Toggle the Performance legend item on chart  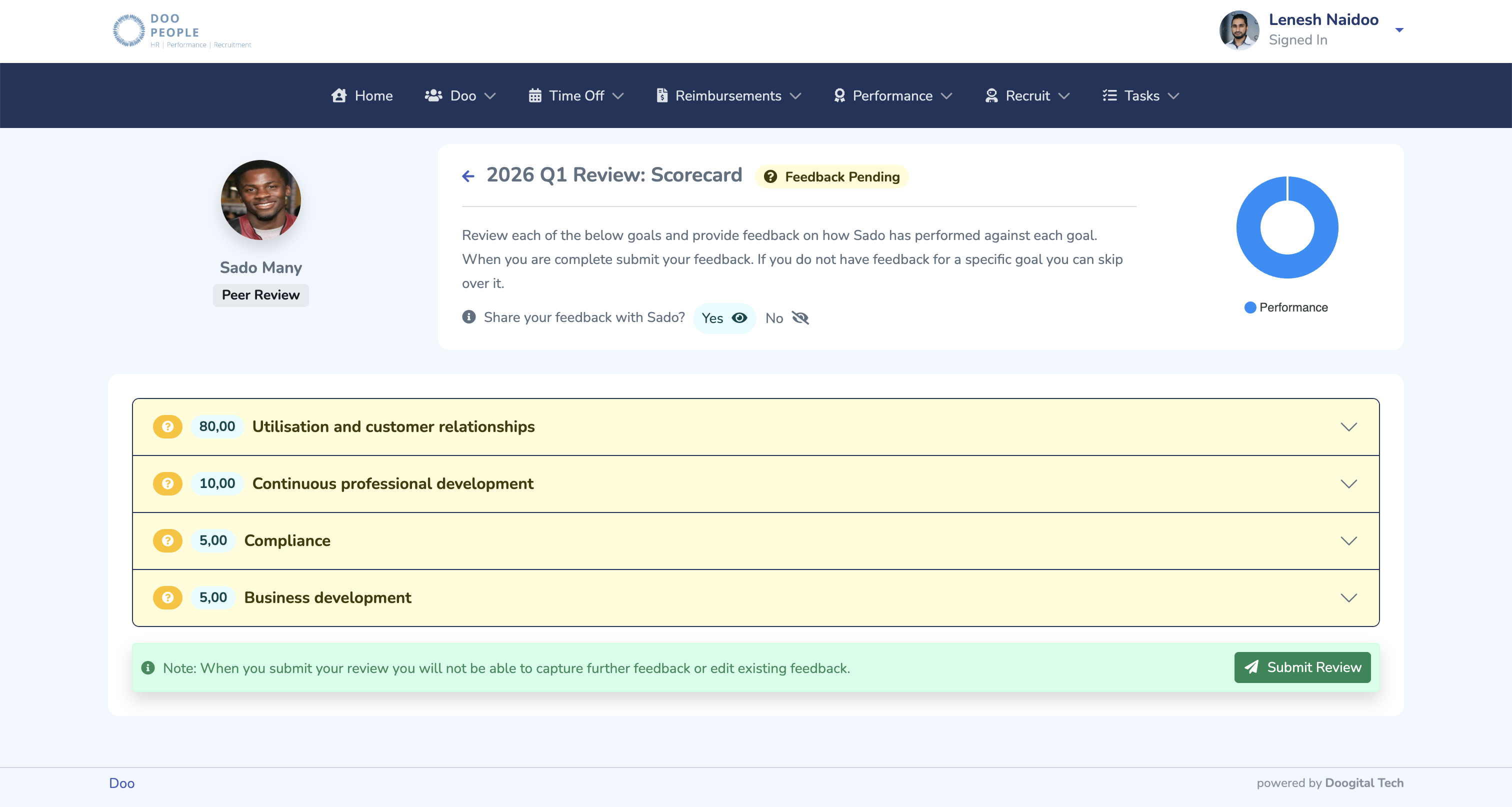[1285, 307]
